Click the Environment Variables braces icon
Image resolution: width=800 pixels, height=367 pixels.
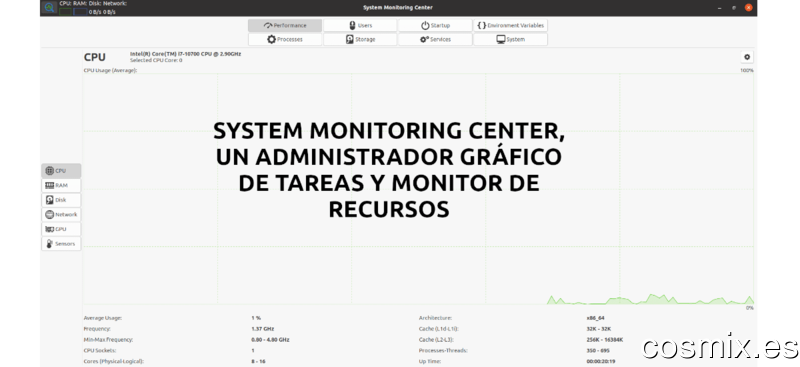(481, 26)
